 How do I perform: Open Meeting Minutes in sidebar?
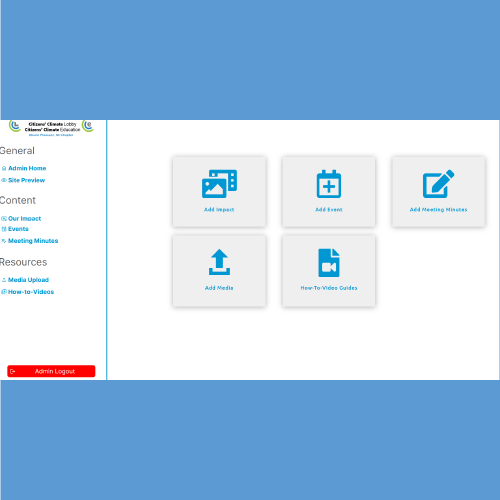point(33,241)
